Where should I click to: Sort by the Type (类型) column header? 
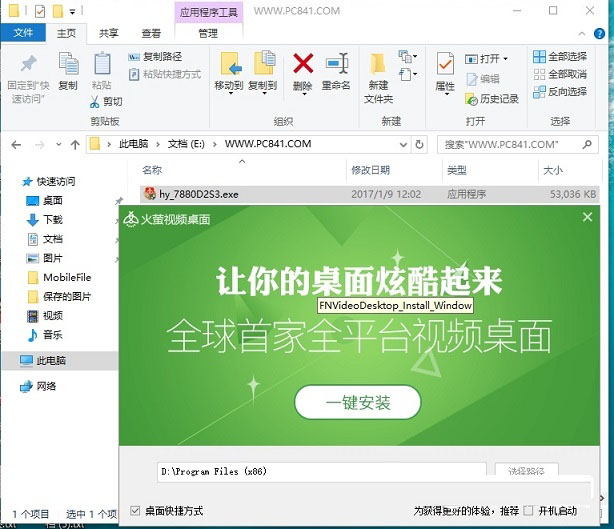pyautogui.click(x=457, y=170)
